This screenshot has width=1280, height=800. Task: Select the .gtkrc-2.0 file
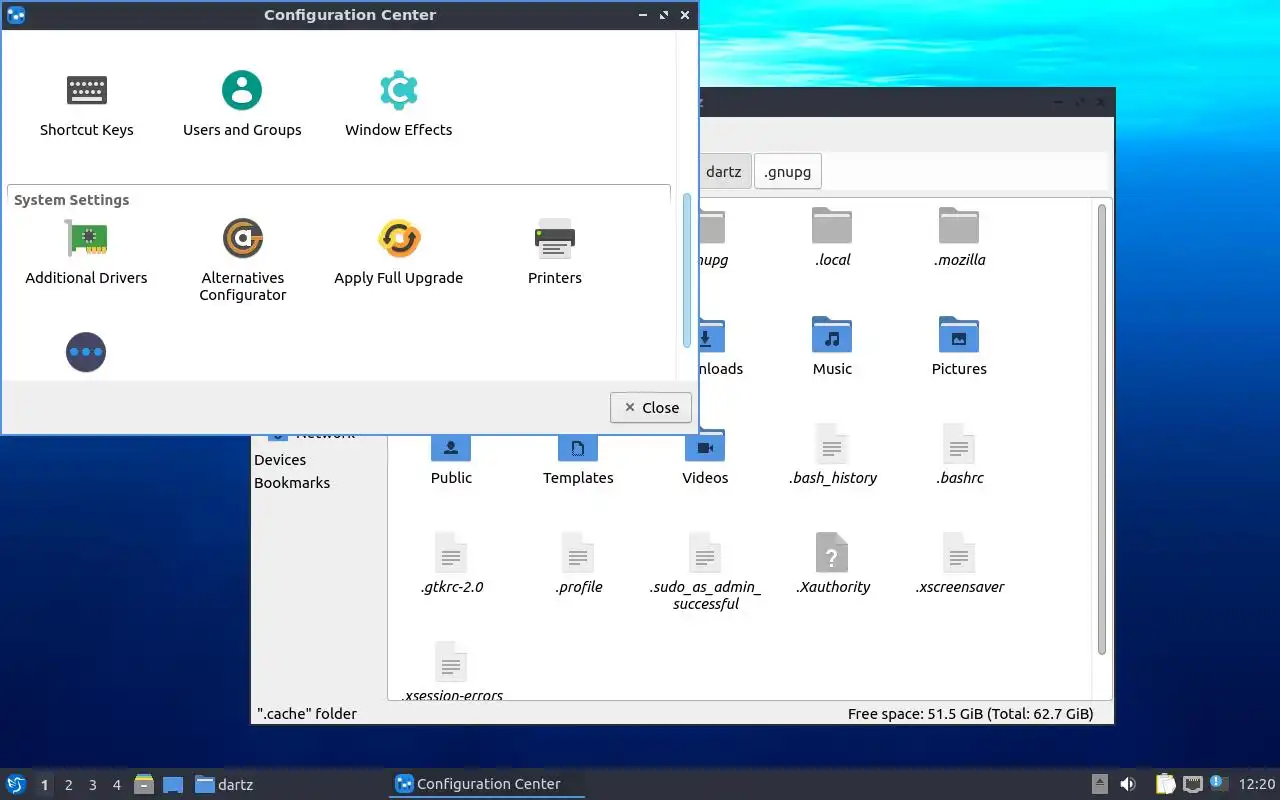coord(451,564)
